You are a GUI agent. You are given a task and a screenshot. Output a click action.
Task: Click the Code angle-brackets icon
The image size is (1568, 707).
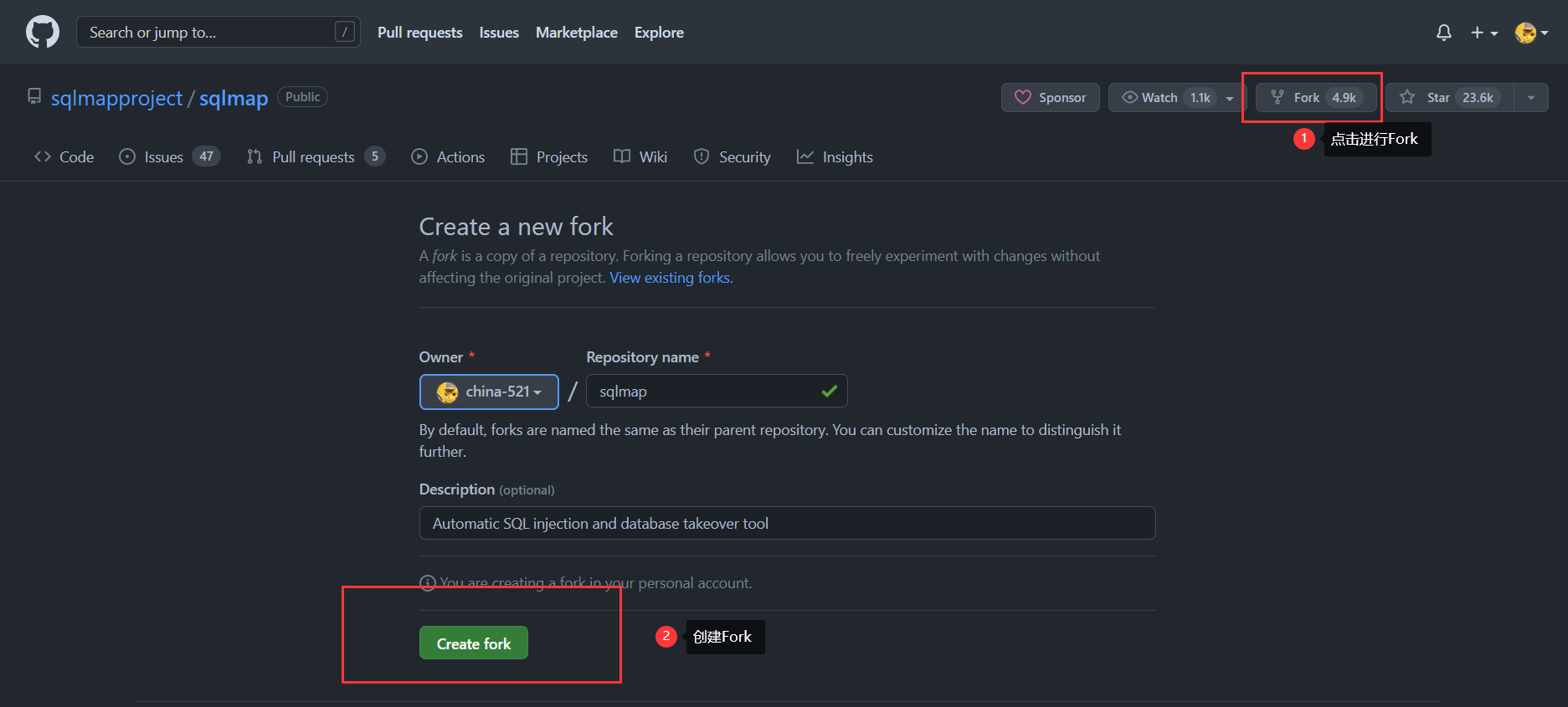[x=43, y=156]
